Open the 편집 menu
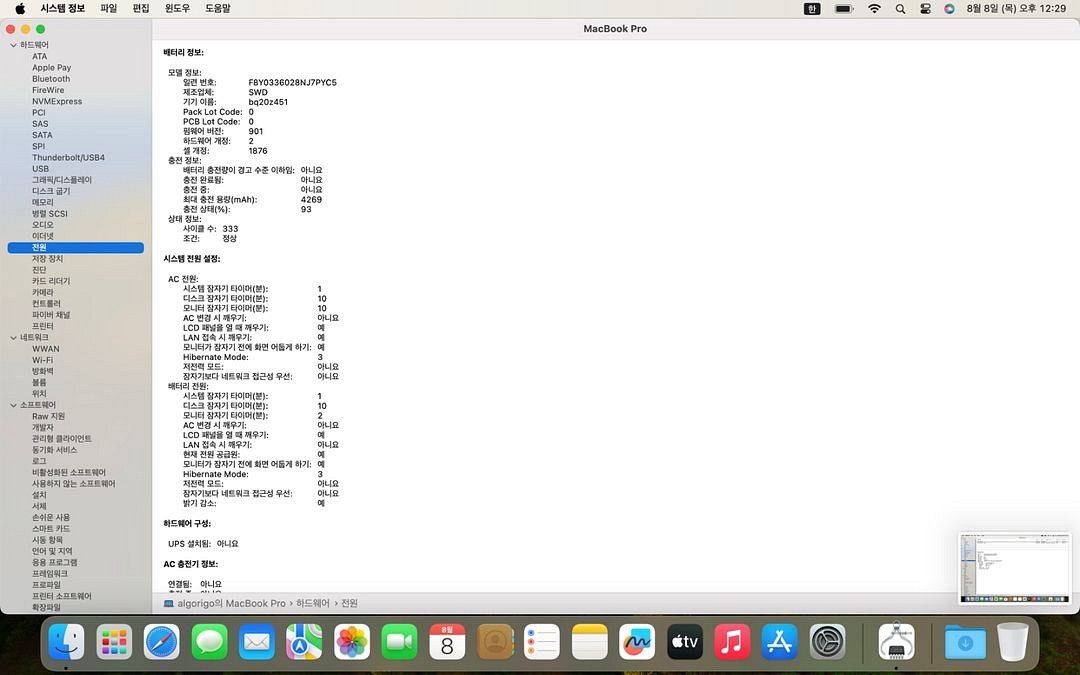This screenshot has height=675, width=1080. [141, 8]
